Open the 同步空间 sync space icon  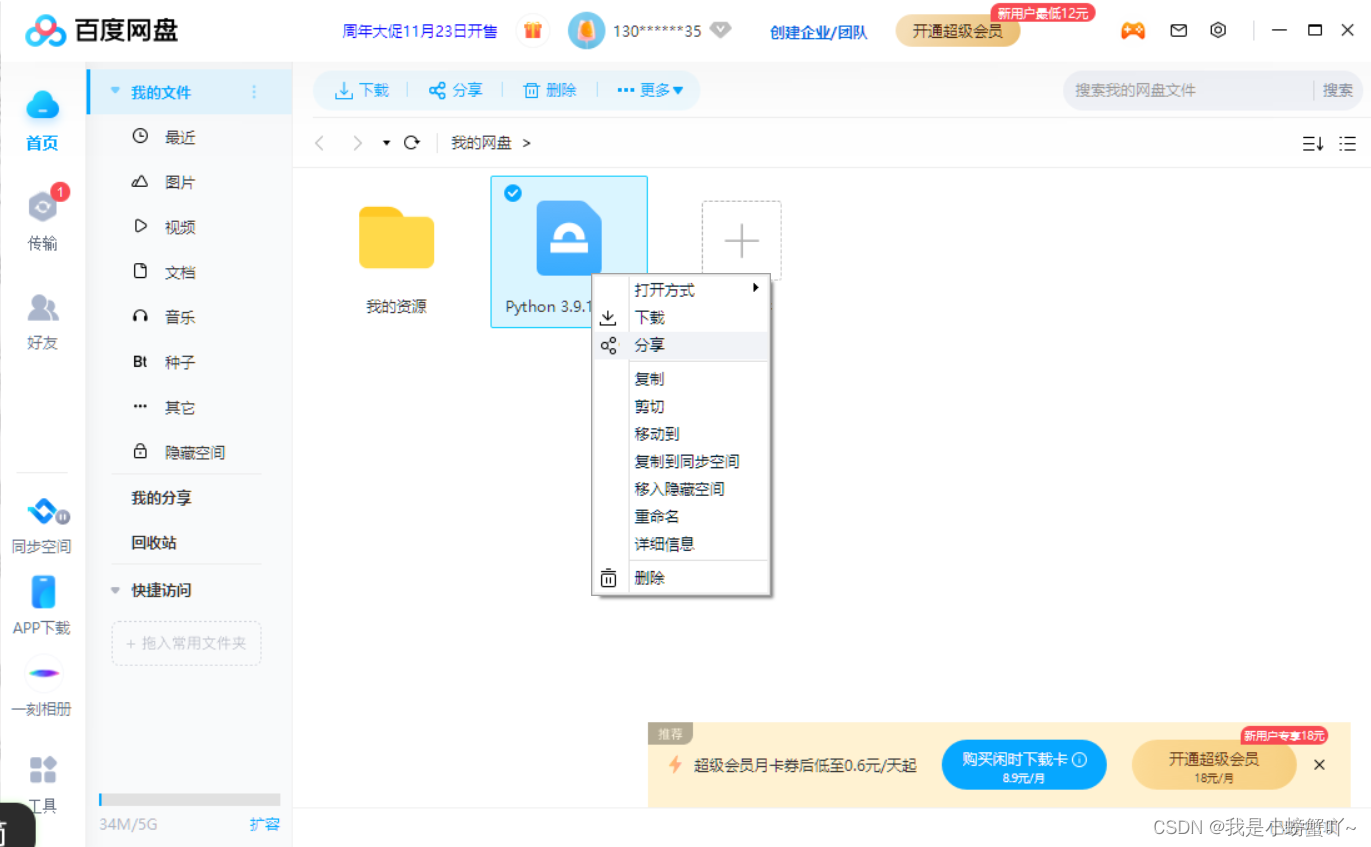pyautogui.click(x=45, y=512)
